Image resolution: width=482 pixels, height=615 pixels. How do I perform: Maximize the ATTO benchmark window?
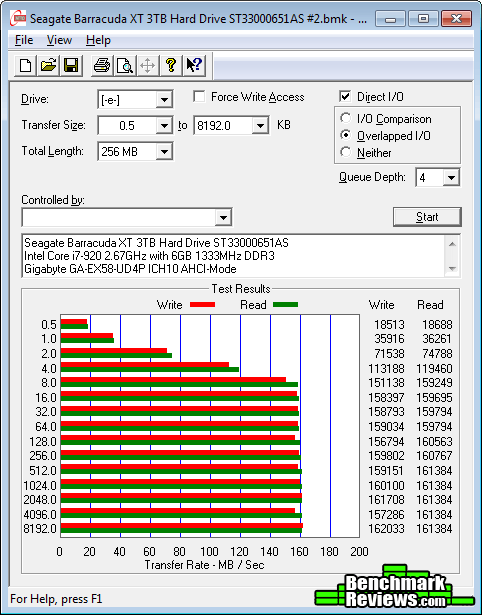coord(423,18)
